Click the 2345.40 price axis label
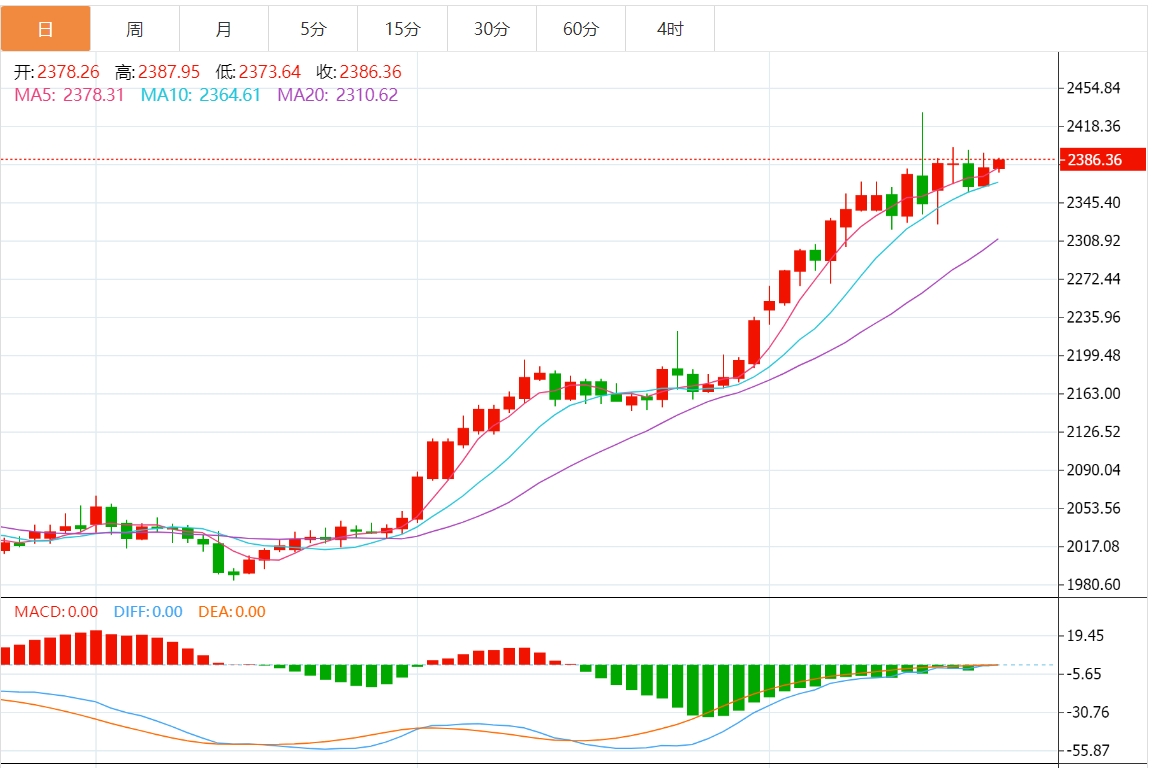This screenshot has width=1162, height=768. (x=1093, y=202)
